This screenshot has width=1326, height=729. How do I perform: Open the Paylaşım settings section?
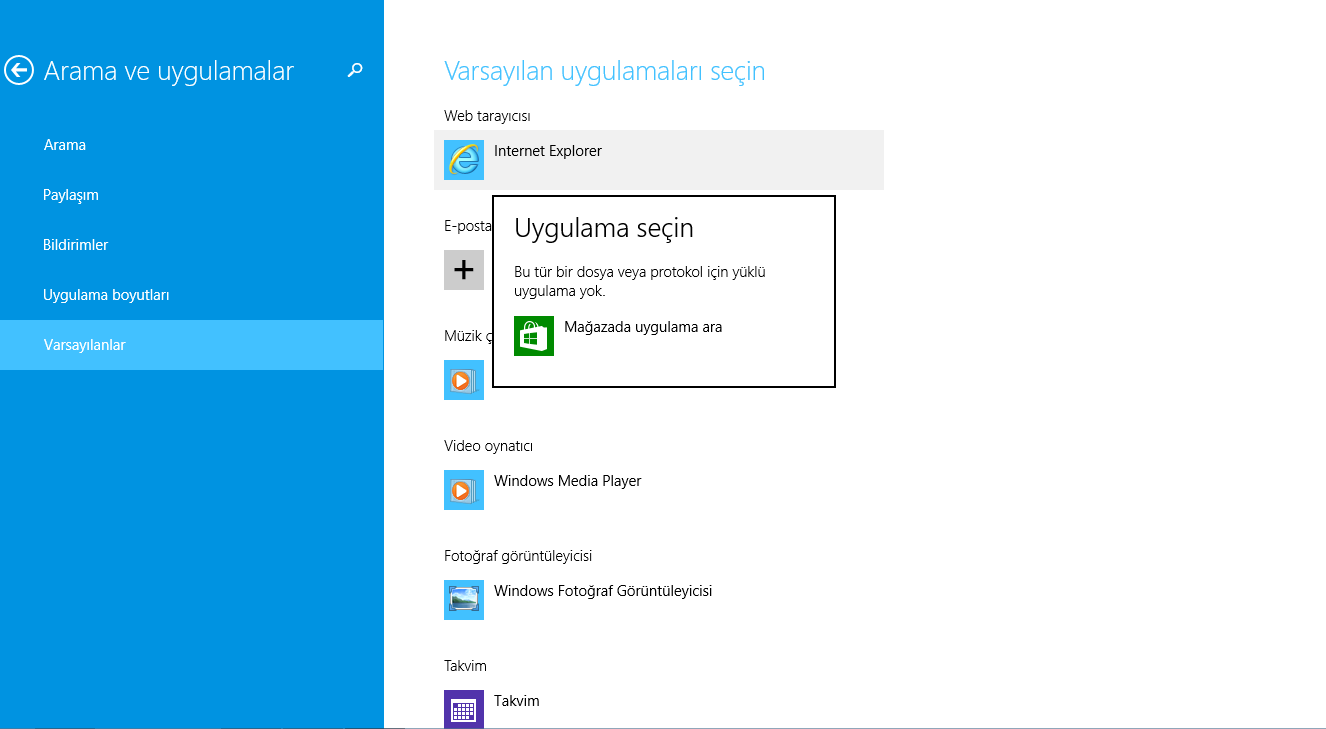coord(191,195)
